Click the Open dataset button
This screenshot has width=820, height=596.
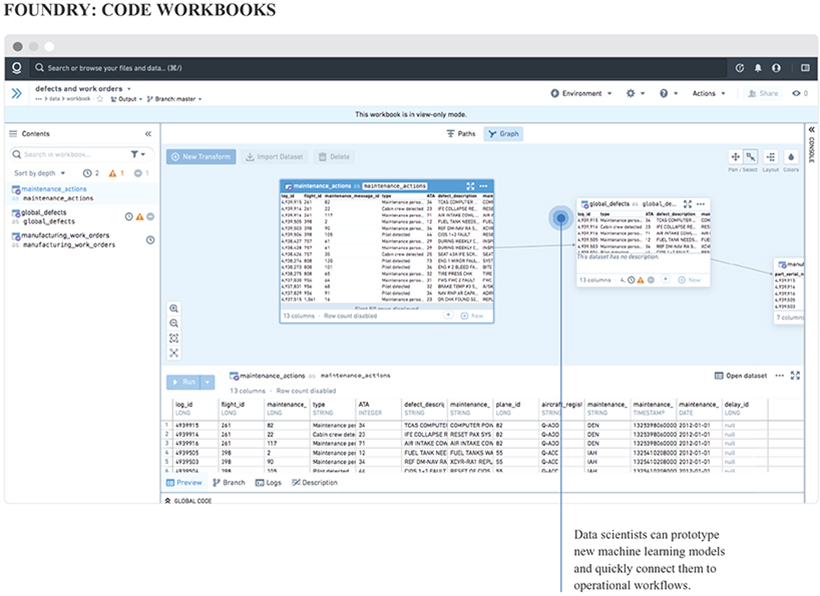(741, 376)
